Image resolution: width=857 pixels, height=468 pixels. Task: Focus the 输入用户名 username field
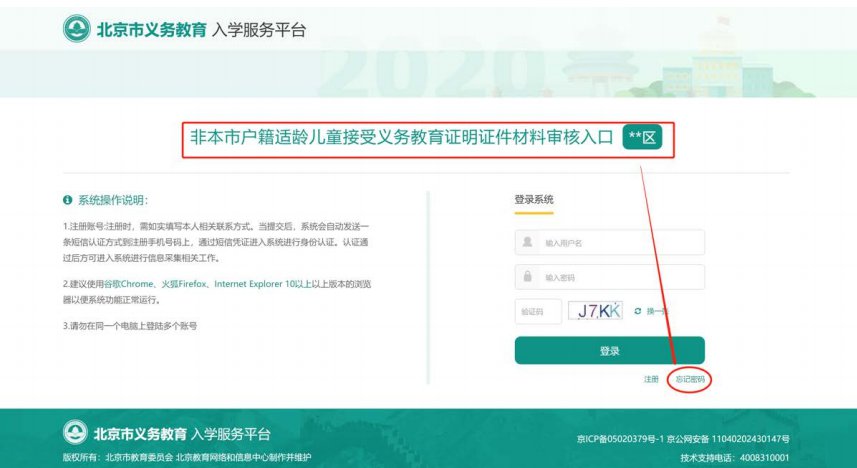point(609,242)
